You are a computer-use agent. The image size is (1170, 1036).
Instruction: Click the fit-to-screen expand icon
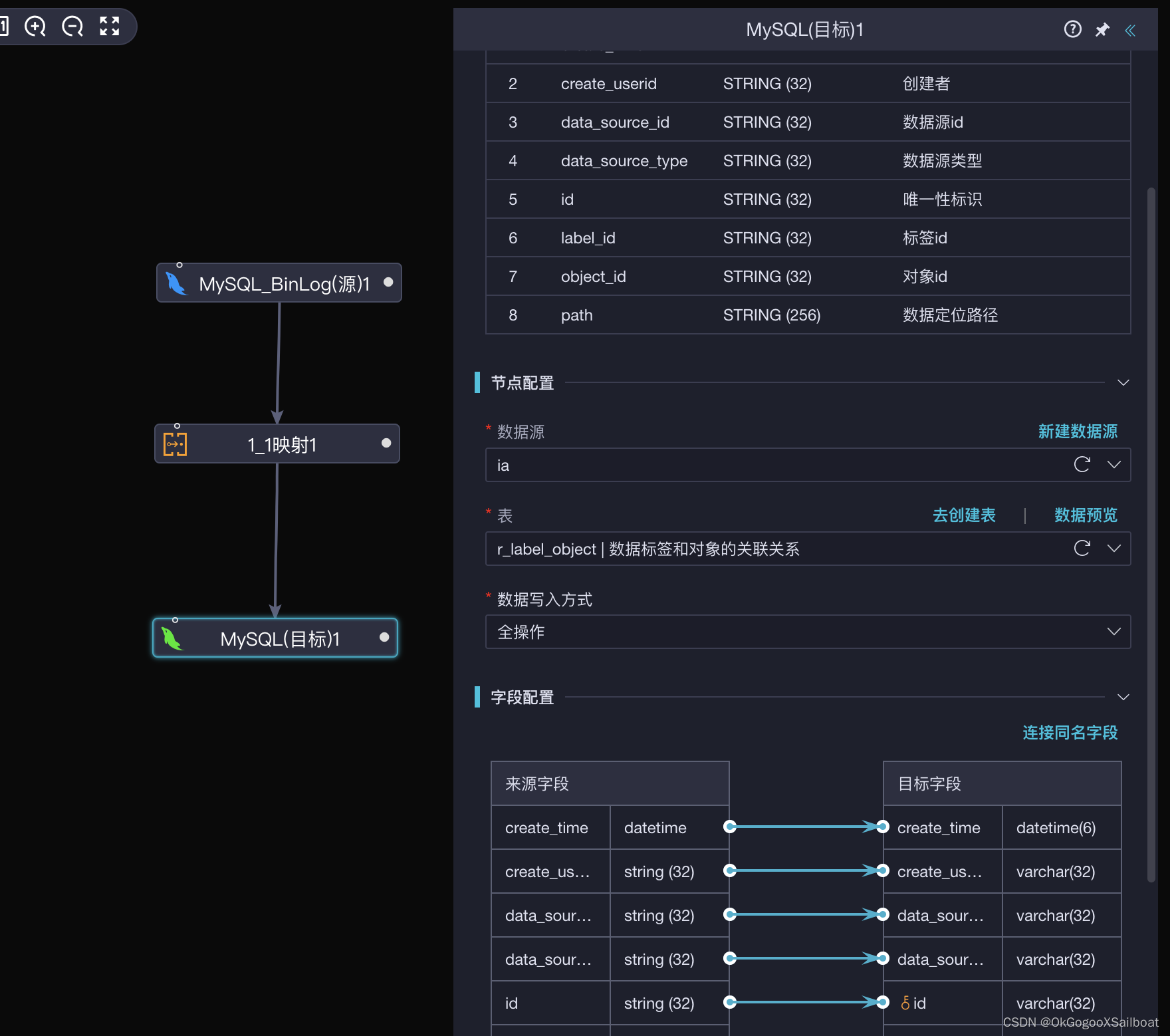pyautogui.click(x=110, y=27)
